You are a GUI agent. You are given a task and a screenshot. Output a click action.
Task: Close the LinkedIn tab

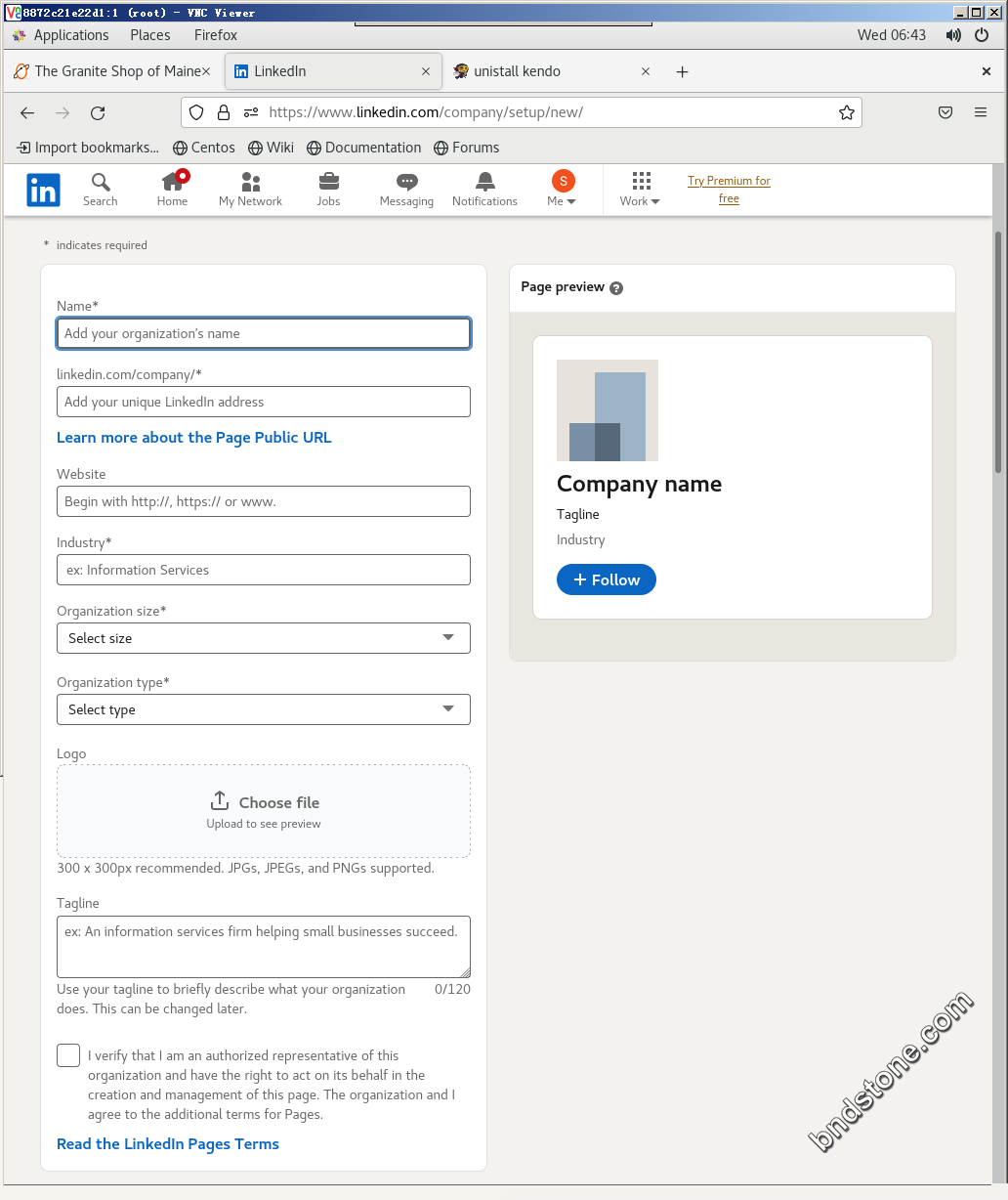point(426,71)
